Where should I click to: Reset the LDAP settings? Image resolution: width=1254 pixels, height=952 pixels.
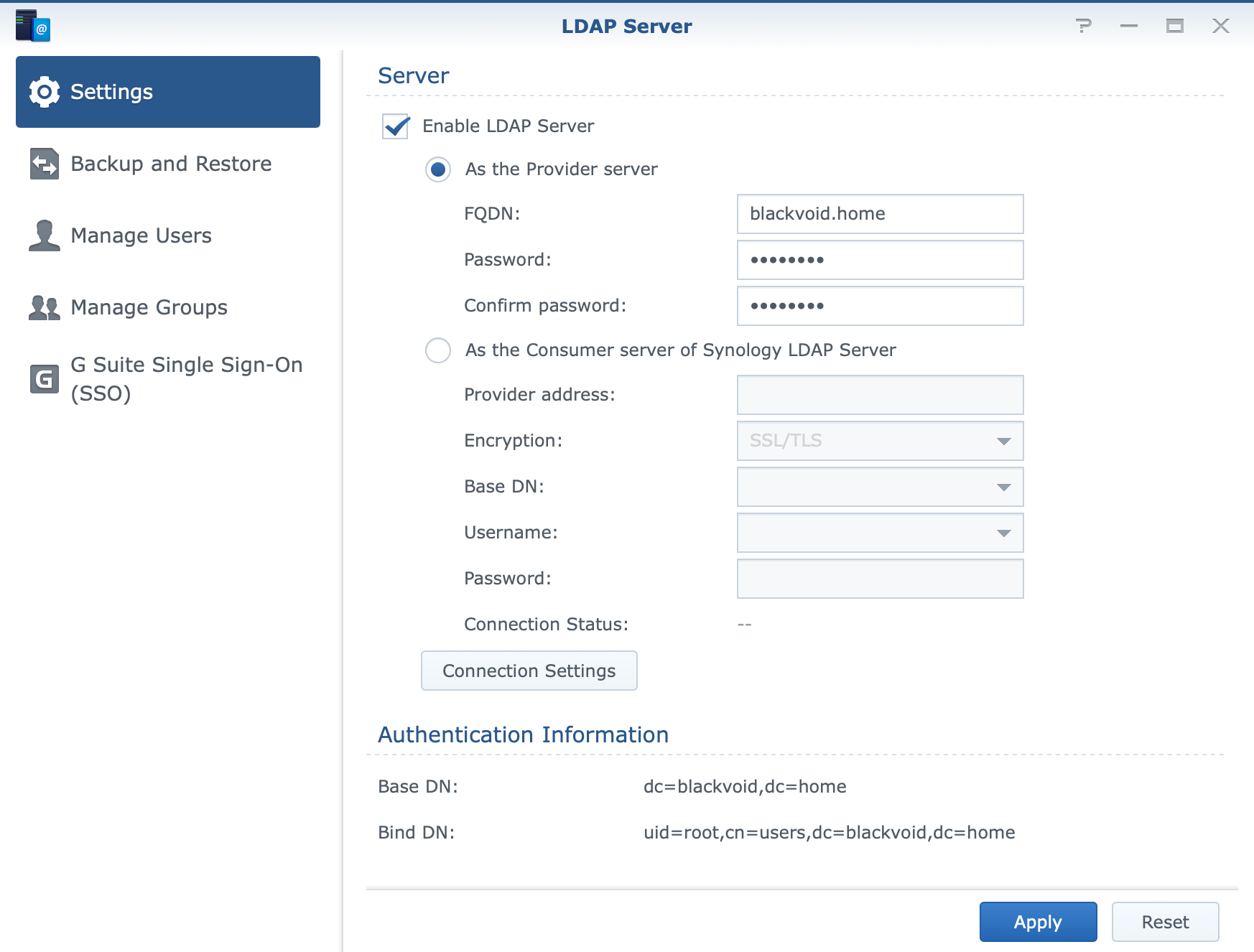click(x=1165, y=922)
